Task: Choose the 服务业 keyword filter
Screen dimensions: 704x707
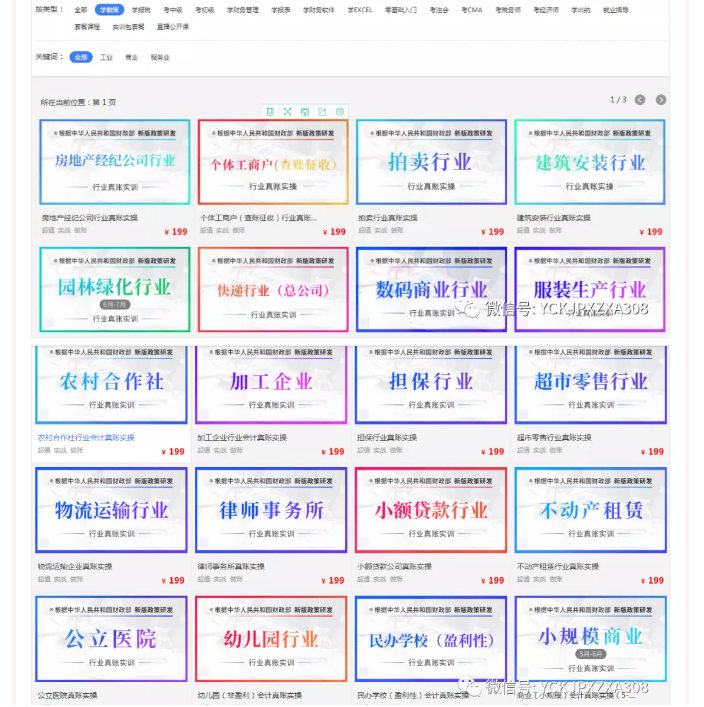Action: pos(160,58)
